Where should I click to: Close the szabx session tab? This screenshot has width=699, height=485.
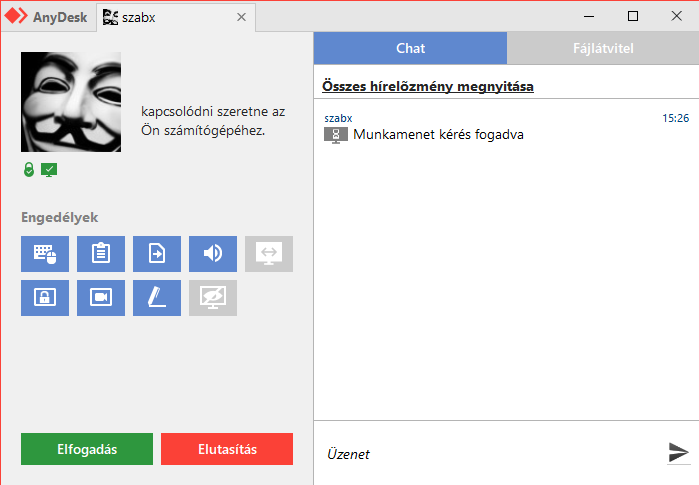[x=241, y=17]
